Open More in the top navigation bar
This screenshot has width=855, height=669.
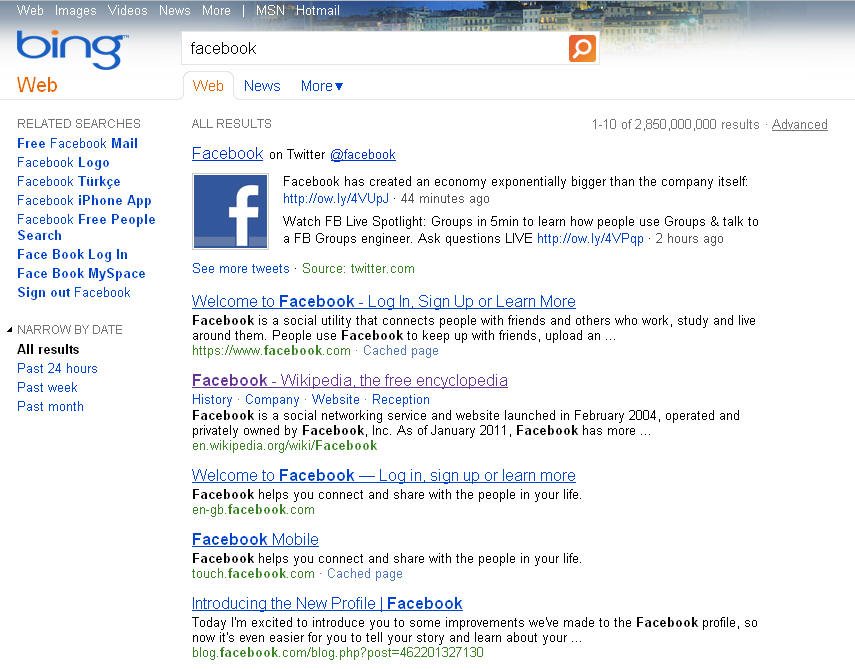(216, 10)
